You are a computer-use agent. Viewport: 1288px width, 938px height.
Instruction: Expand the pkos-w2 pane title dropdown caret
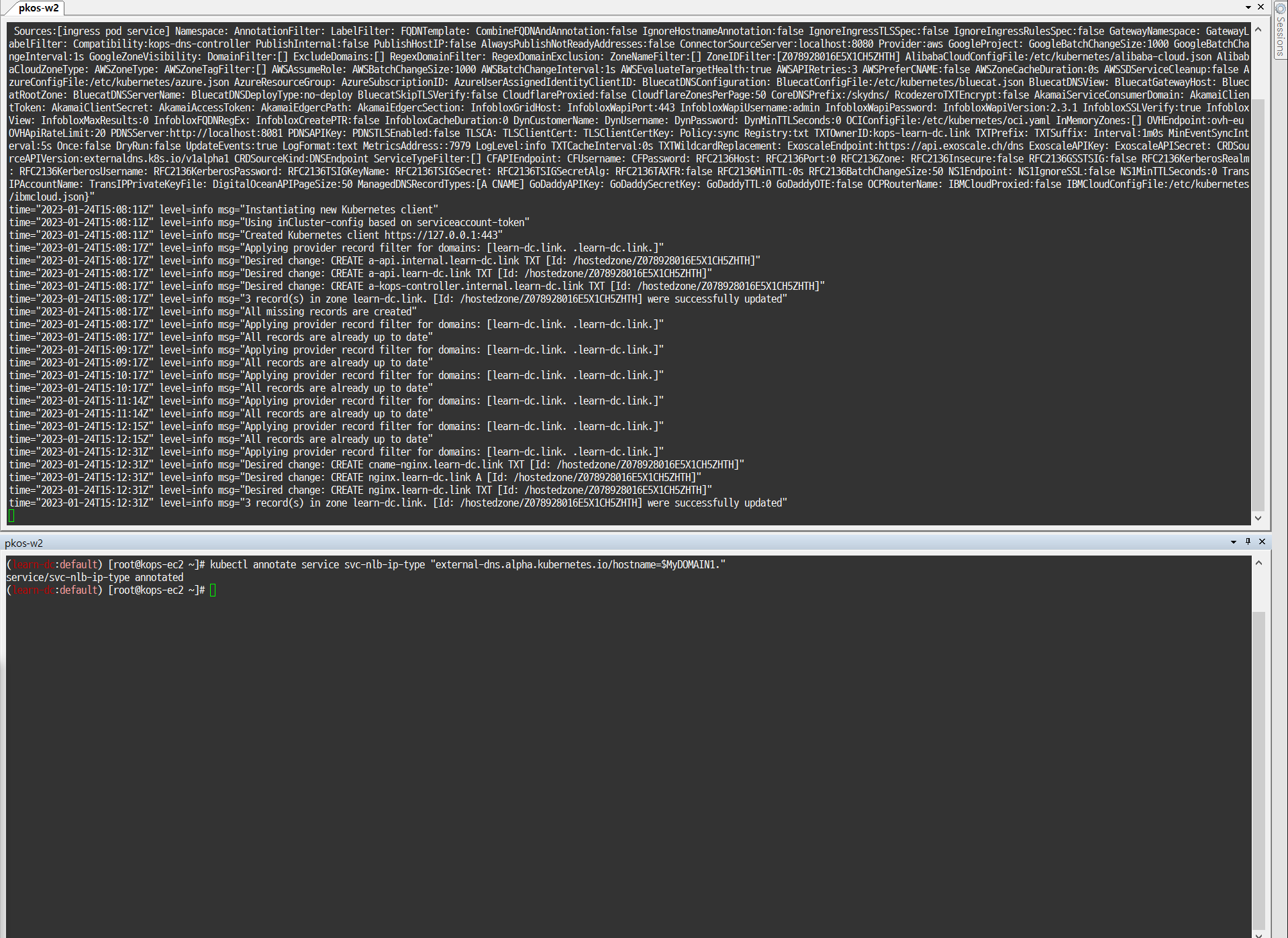pyautogui.click(x=1234, y=541)
